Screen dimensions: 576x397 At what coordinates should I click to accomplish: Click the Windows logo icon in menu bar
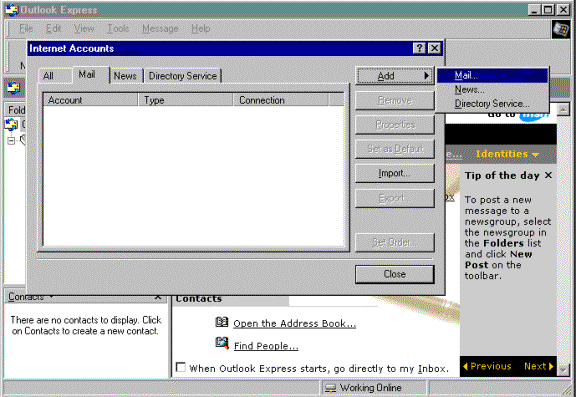(561, 29)
